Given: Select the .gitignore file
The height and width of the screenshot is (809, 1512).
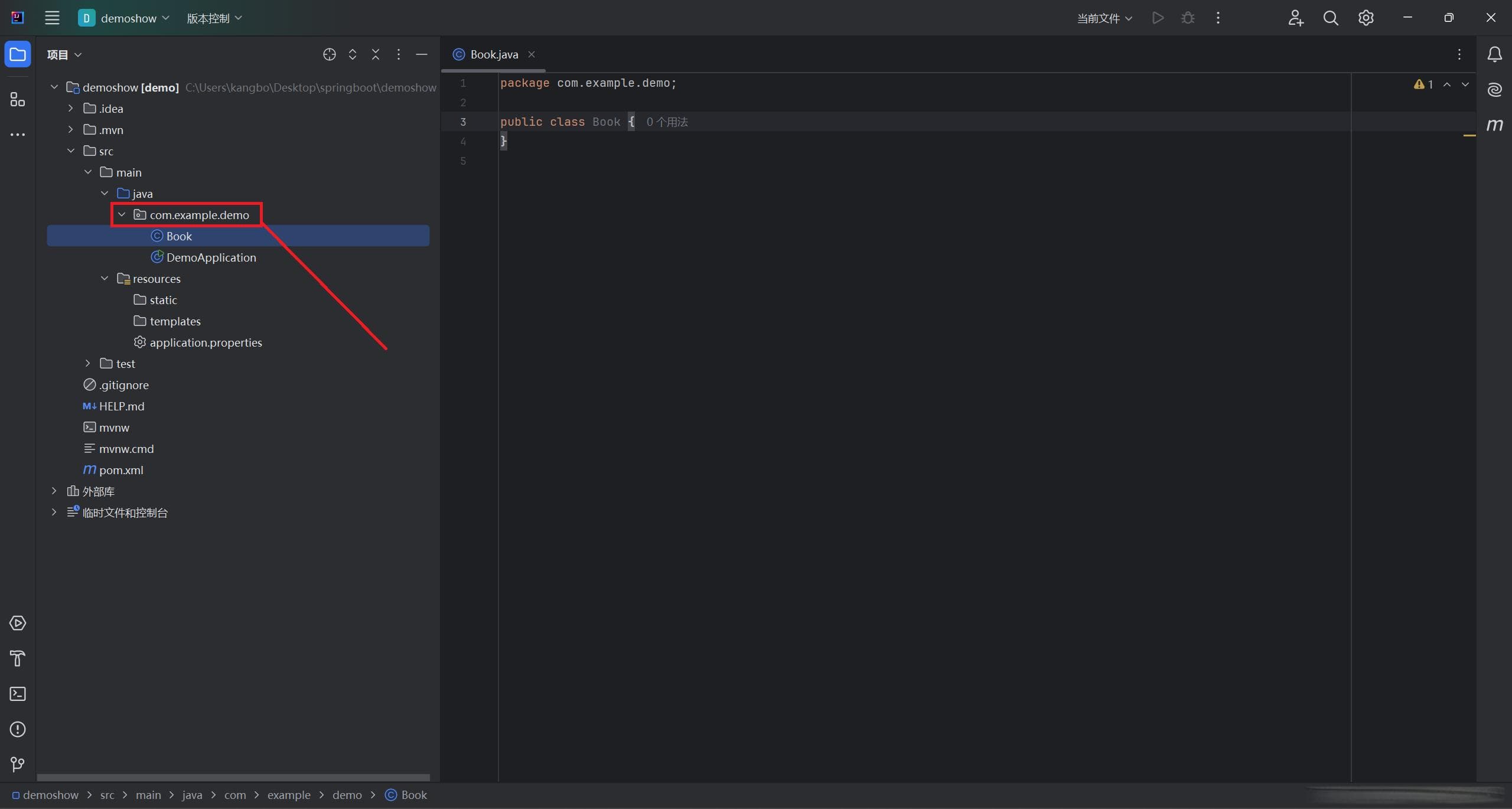Looking at the screenshot, I should [x=116, y=385].
